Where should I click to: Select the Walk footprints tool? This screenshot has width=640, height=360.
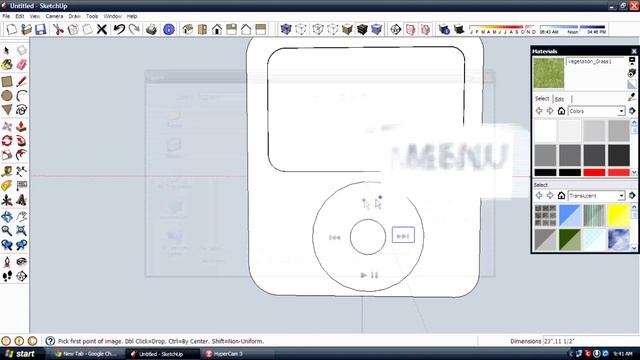coord(7,276)
